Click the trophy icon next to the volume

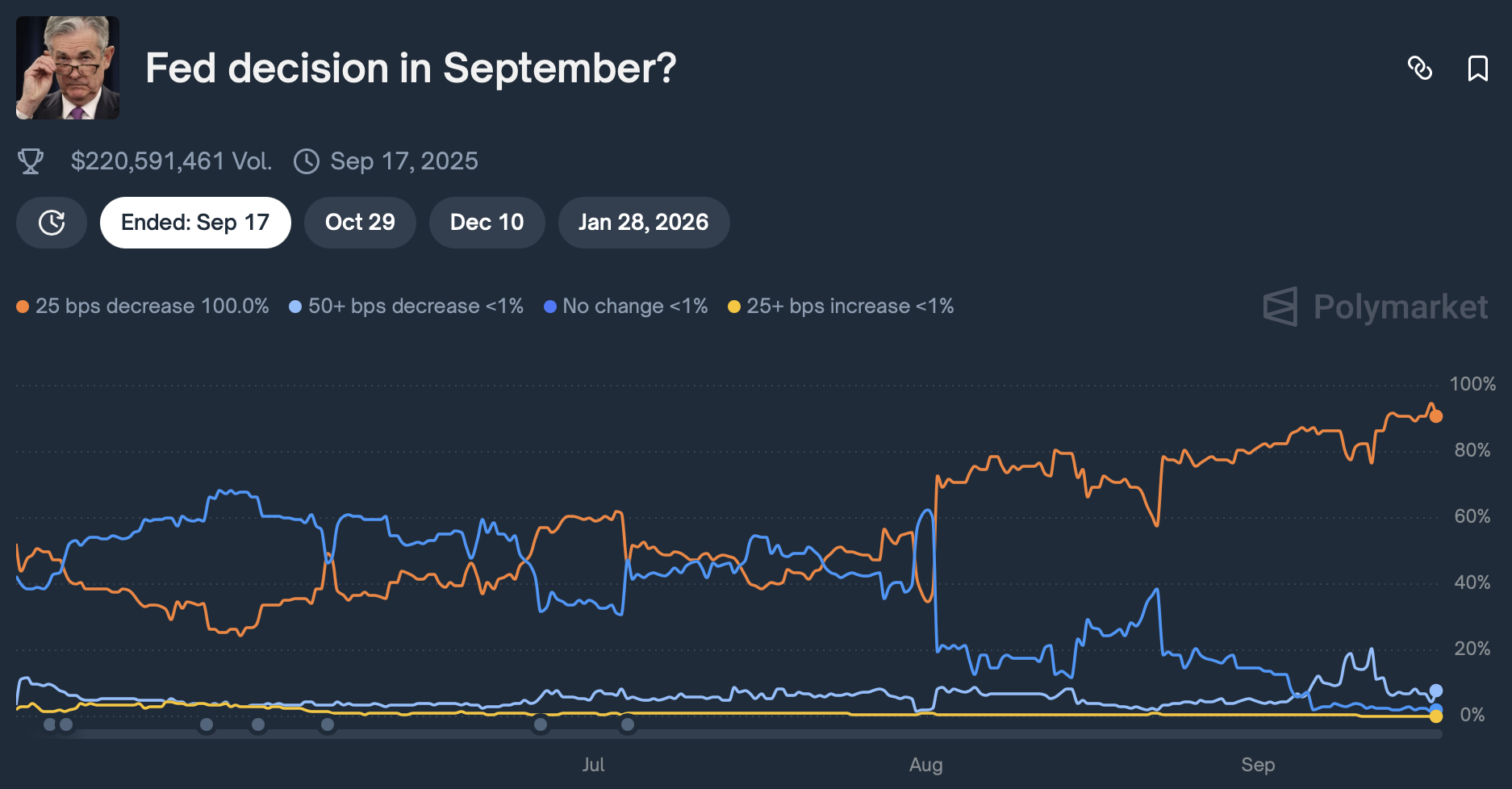pyautogui.click(x=31, y=161)
